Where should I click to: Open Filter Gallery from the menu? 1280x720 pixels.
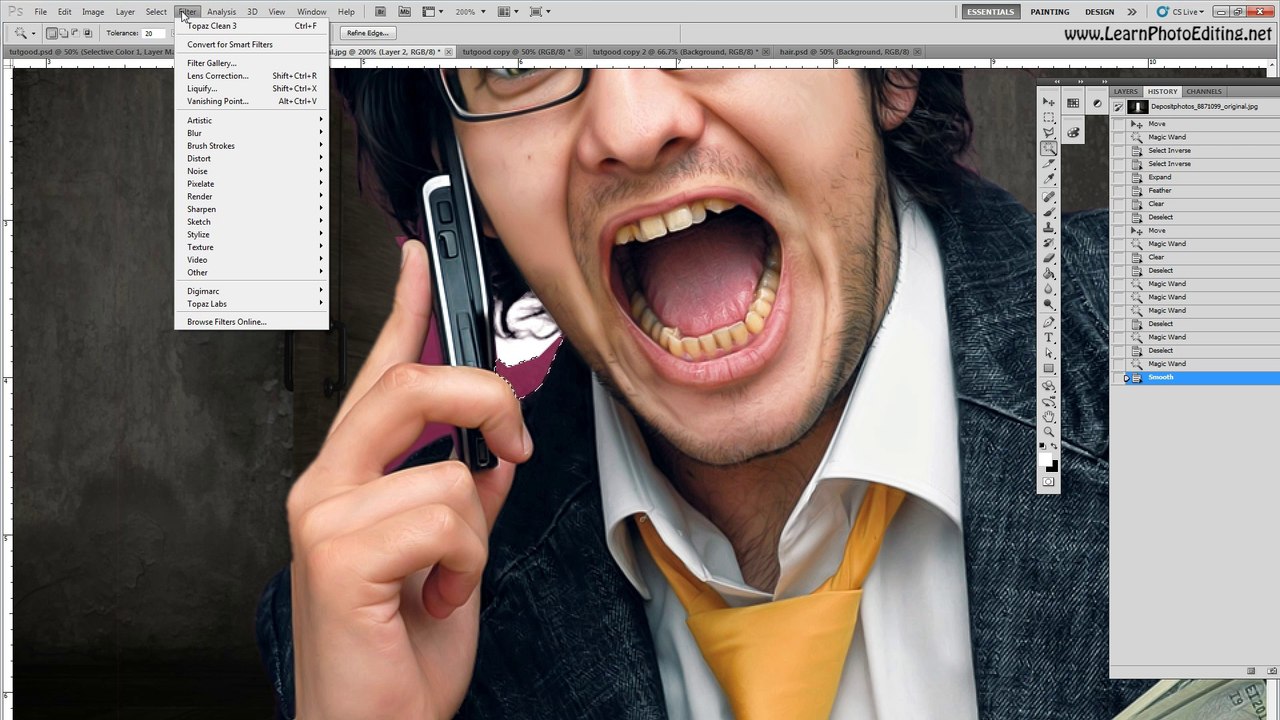coord(251,63)
